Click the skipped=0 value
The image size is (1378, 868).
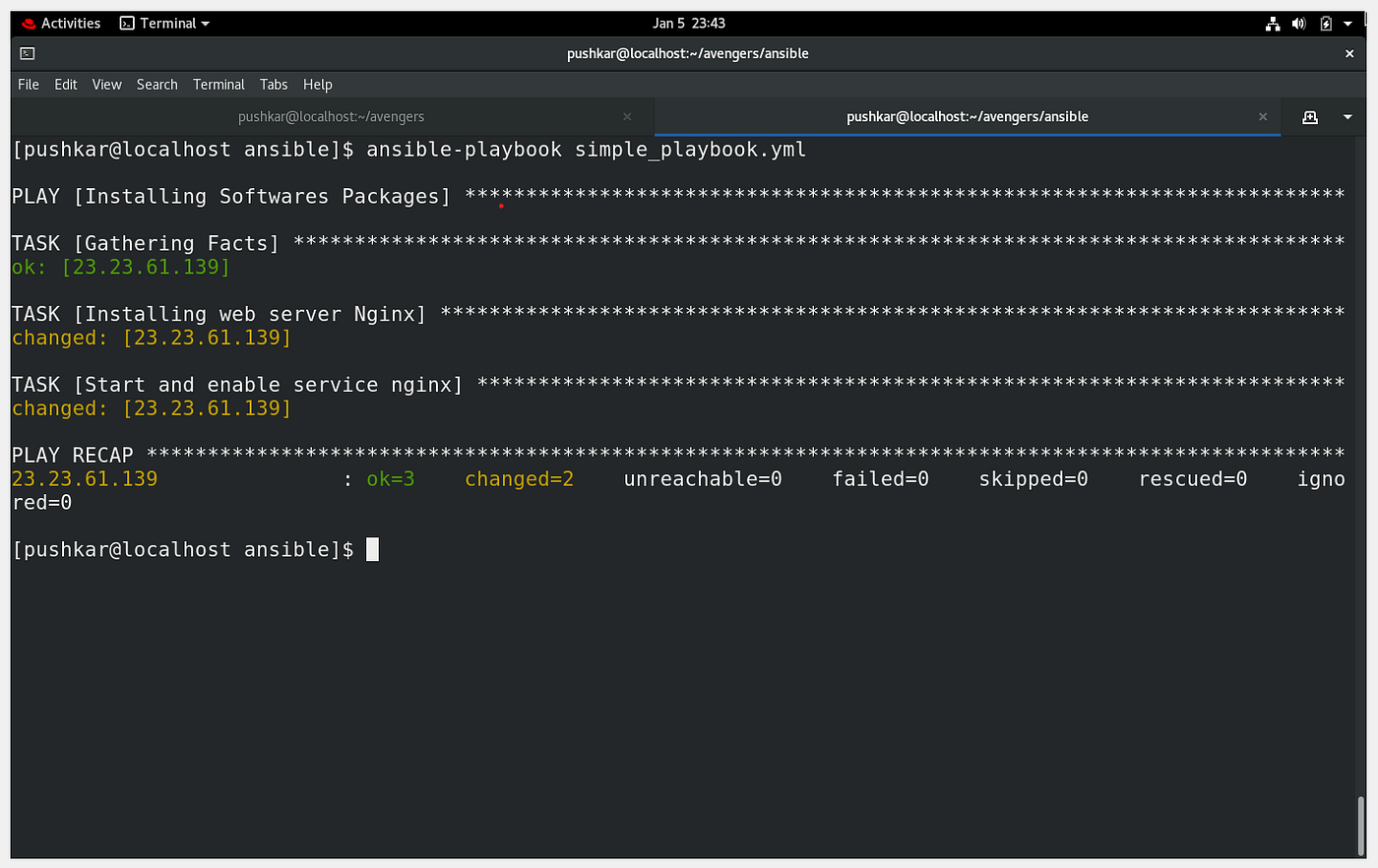(1033, 479)
